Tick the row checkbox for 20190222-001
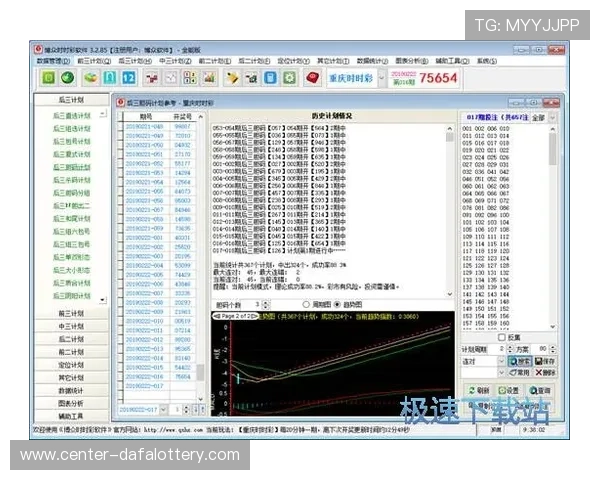 121,238
